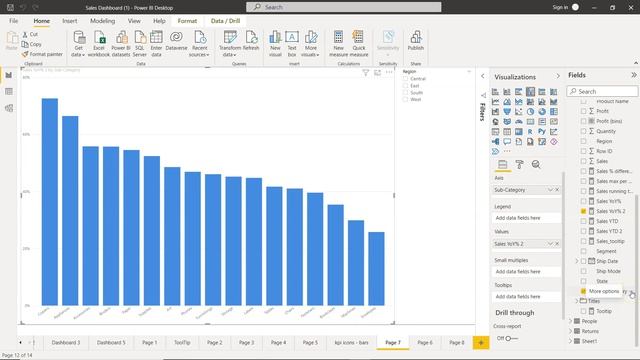Open the File menu
This screenshot has width=640, height=360.
[13, 21]
